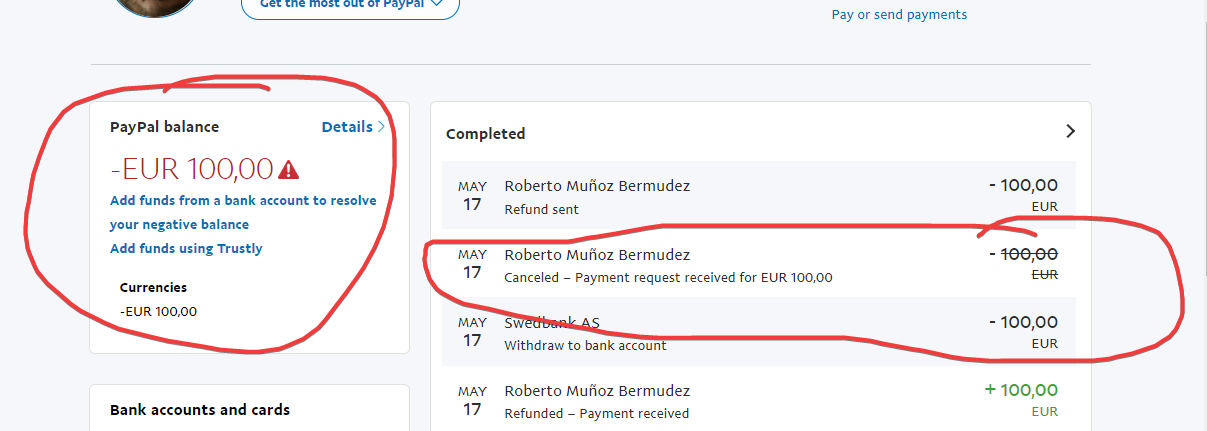Click the profile avatar picture

(155, 6)
